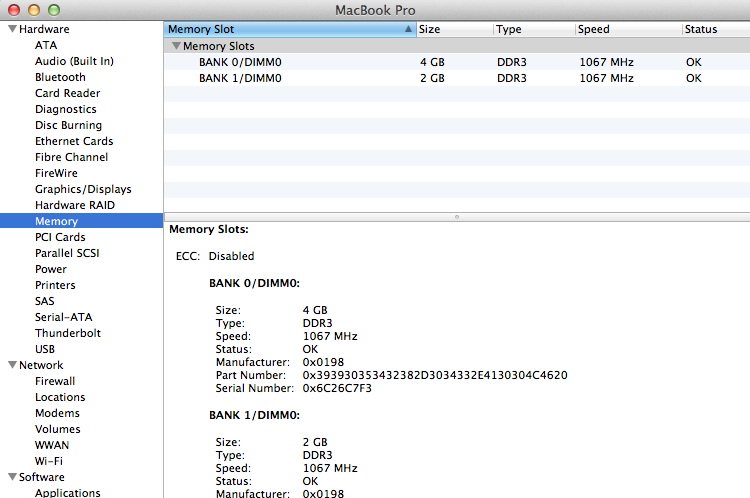Open the Wi-Fi network entry

coord(50,461)
